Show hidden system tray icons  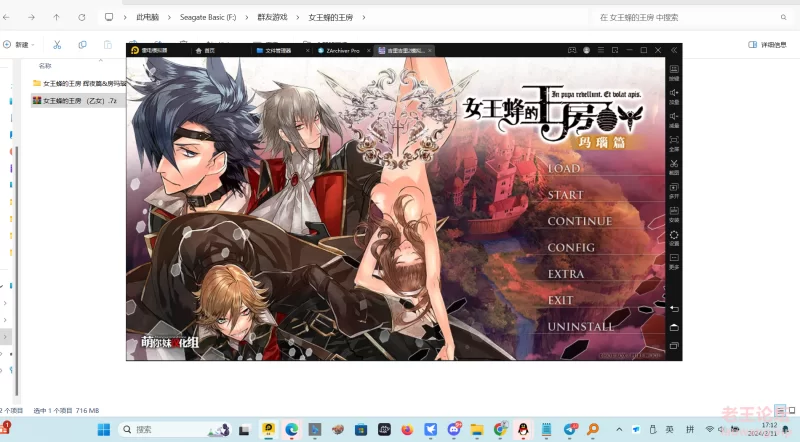point(619,430)
